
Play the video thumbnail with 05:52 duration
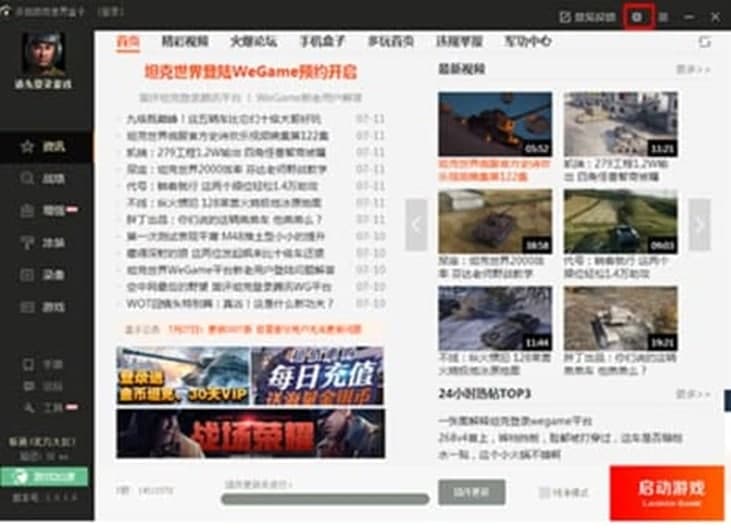coord(495,124)
